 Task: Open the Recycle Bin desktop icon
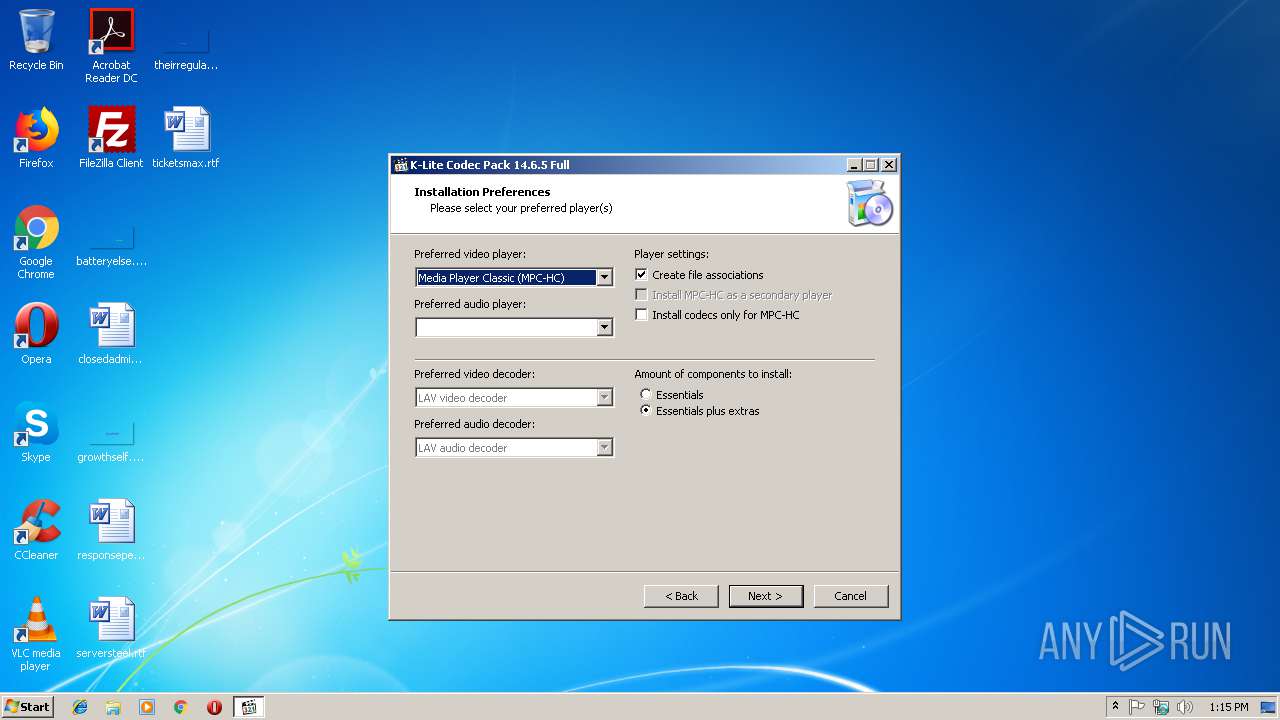[36, 40]
